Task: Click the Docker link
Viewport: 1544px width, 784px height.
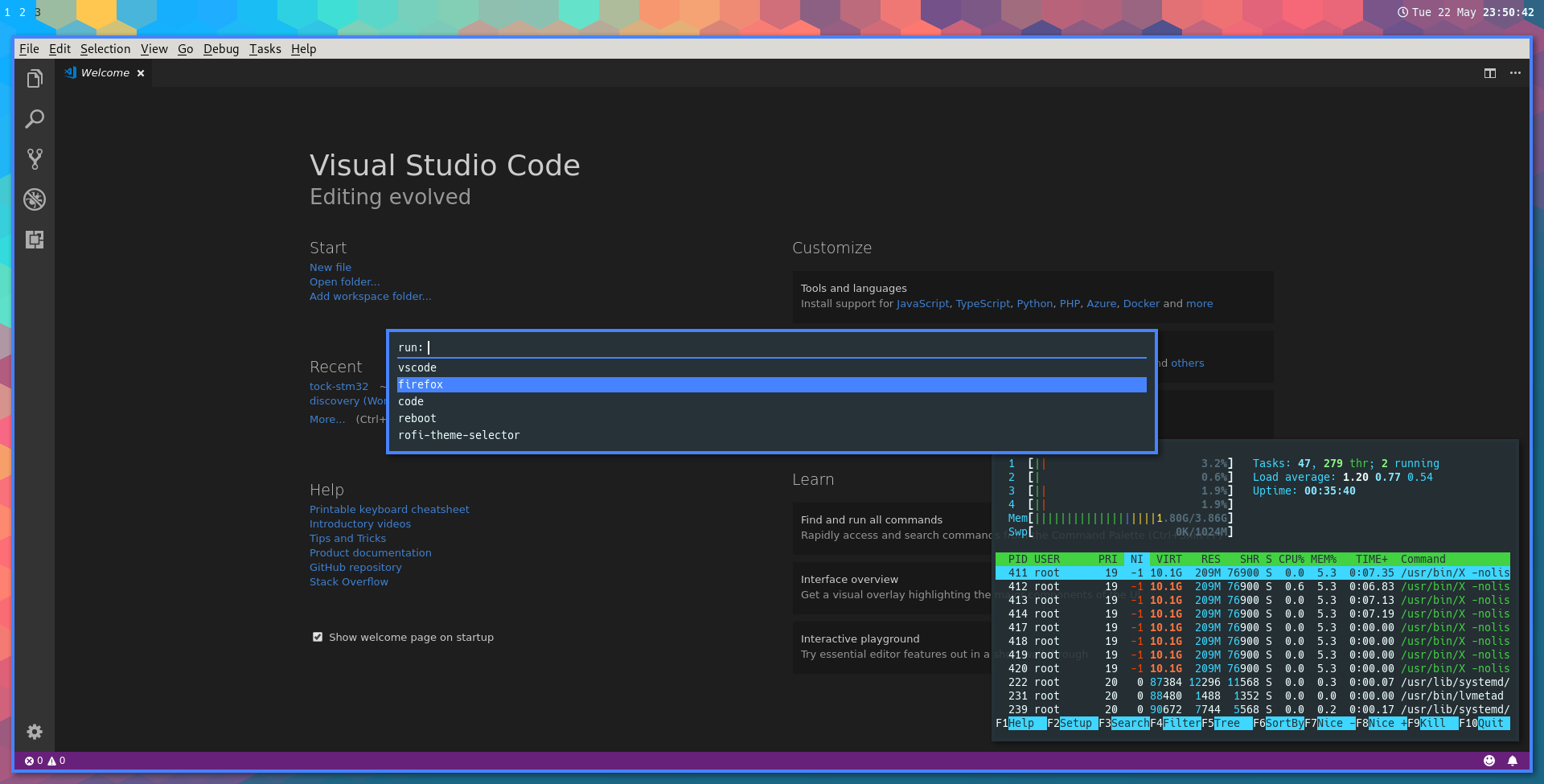Action: [1141, 304]
